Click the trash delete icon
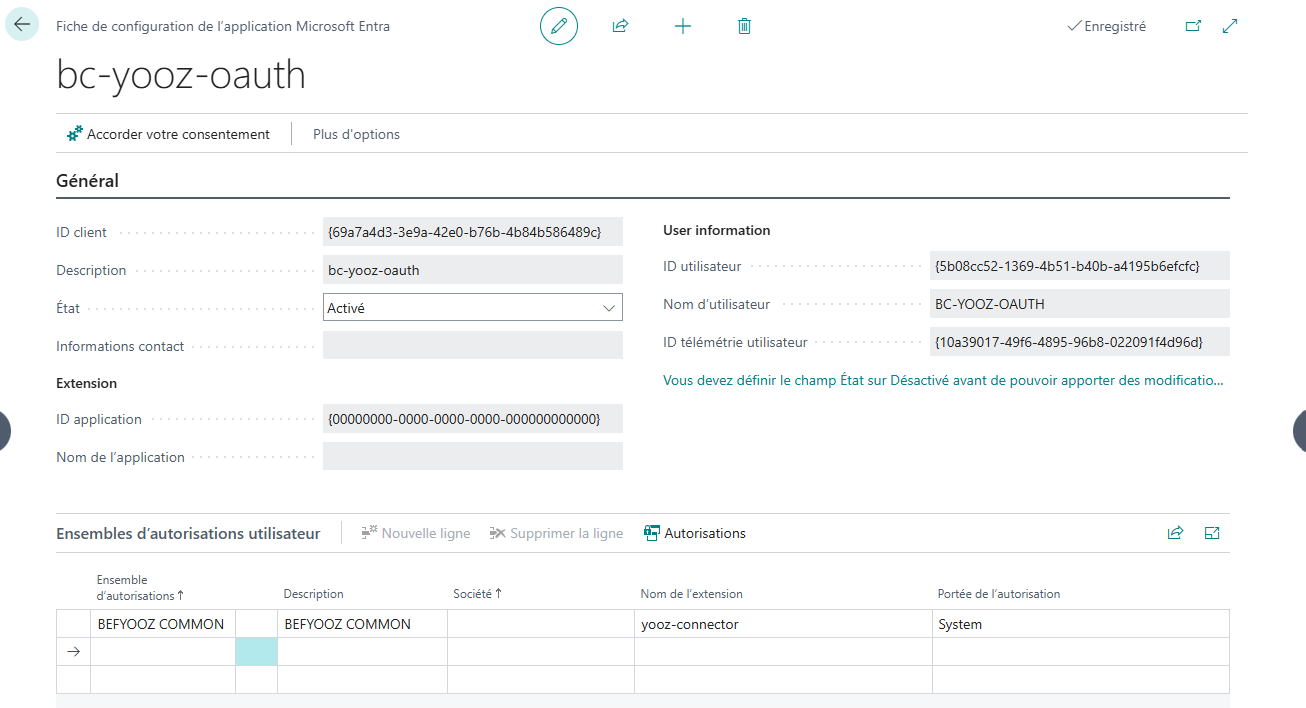 point(744,26)
